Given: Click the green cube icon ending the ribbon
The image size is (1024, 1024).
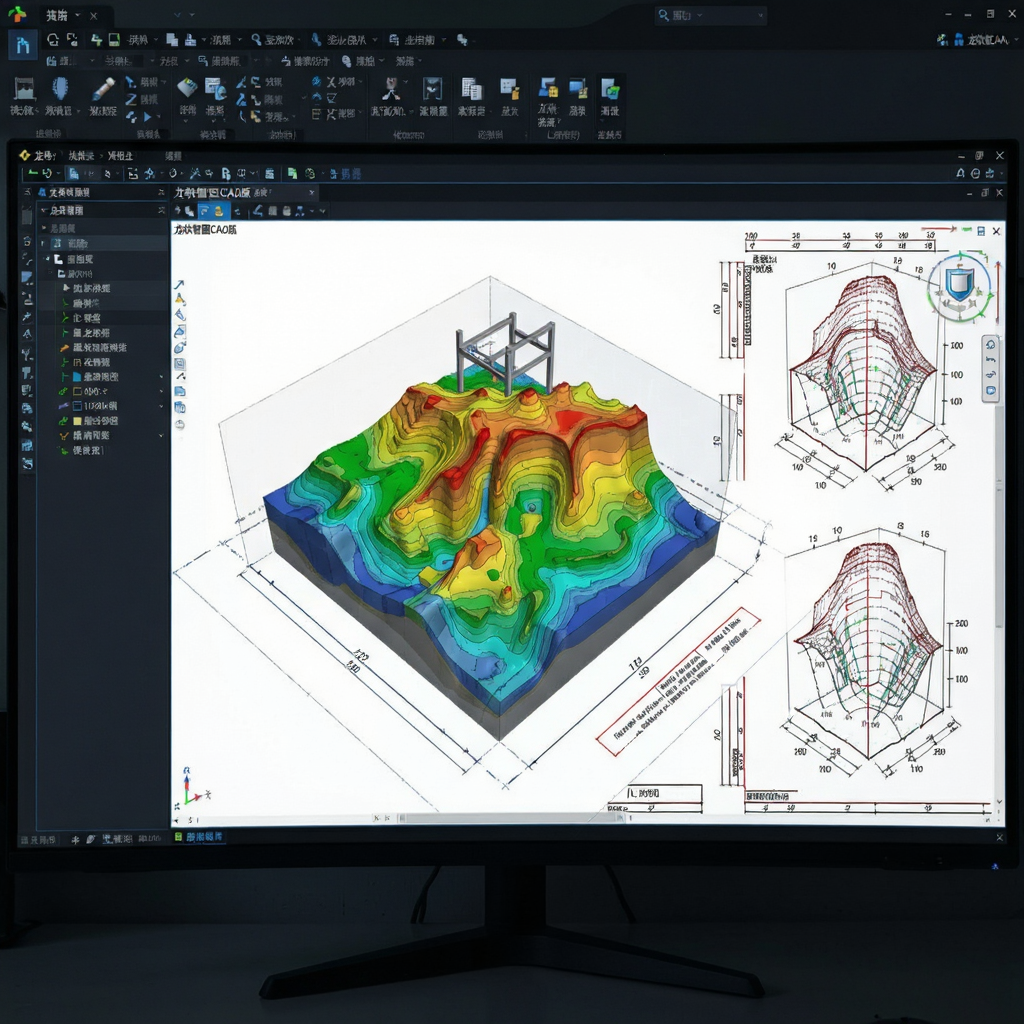Looking at the screenshot, I should coord(610,89).
